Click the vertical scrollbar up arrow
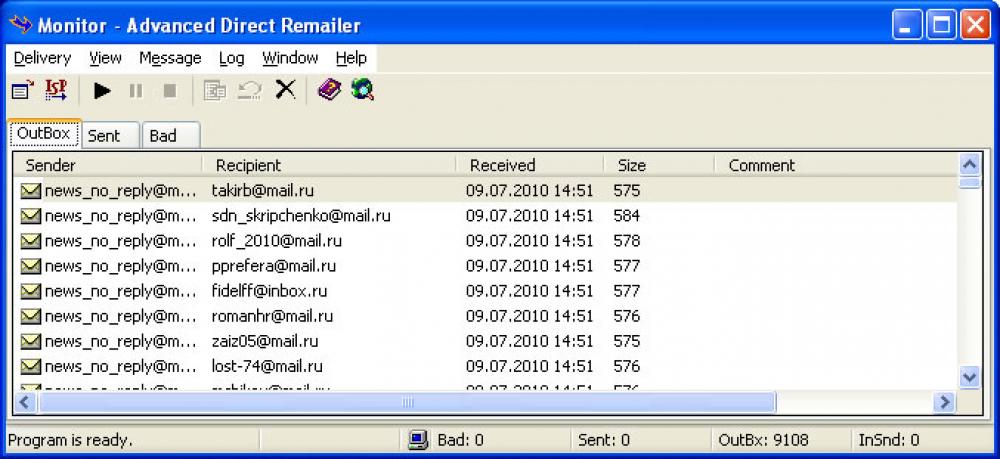This screenshot has height=459, width=1000. coord(970,166)
